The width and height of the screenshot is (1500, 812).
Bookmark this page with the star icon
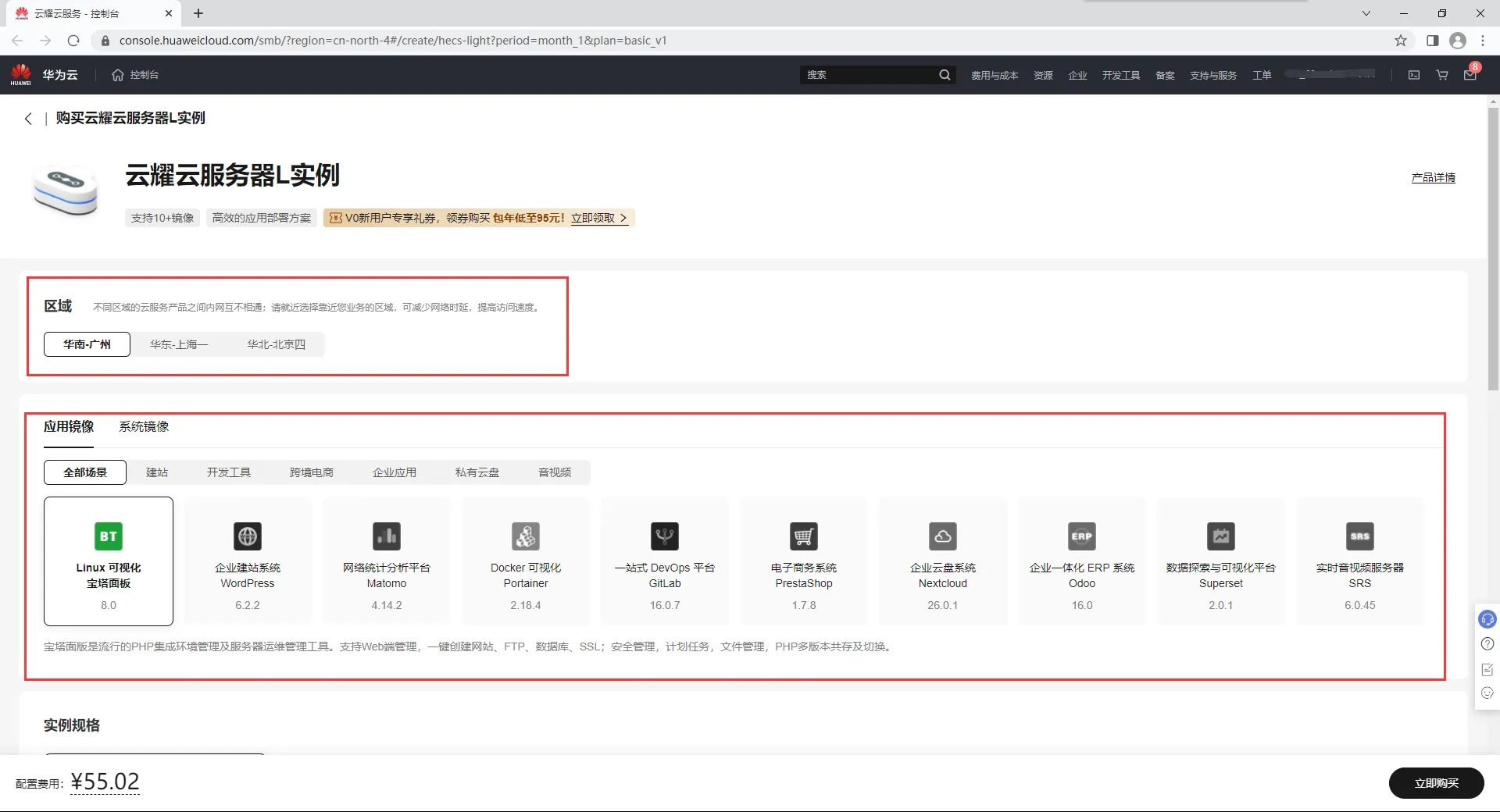[1401, 41]
